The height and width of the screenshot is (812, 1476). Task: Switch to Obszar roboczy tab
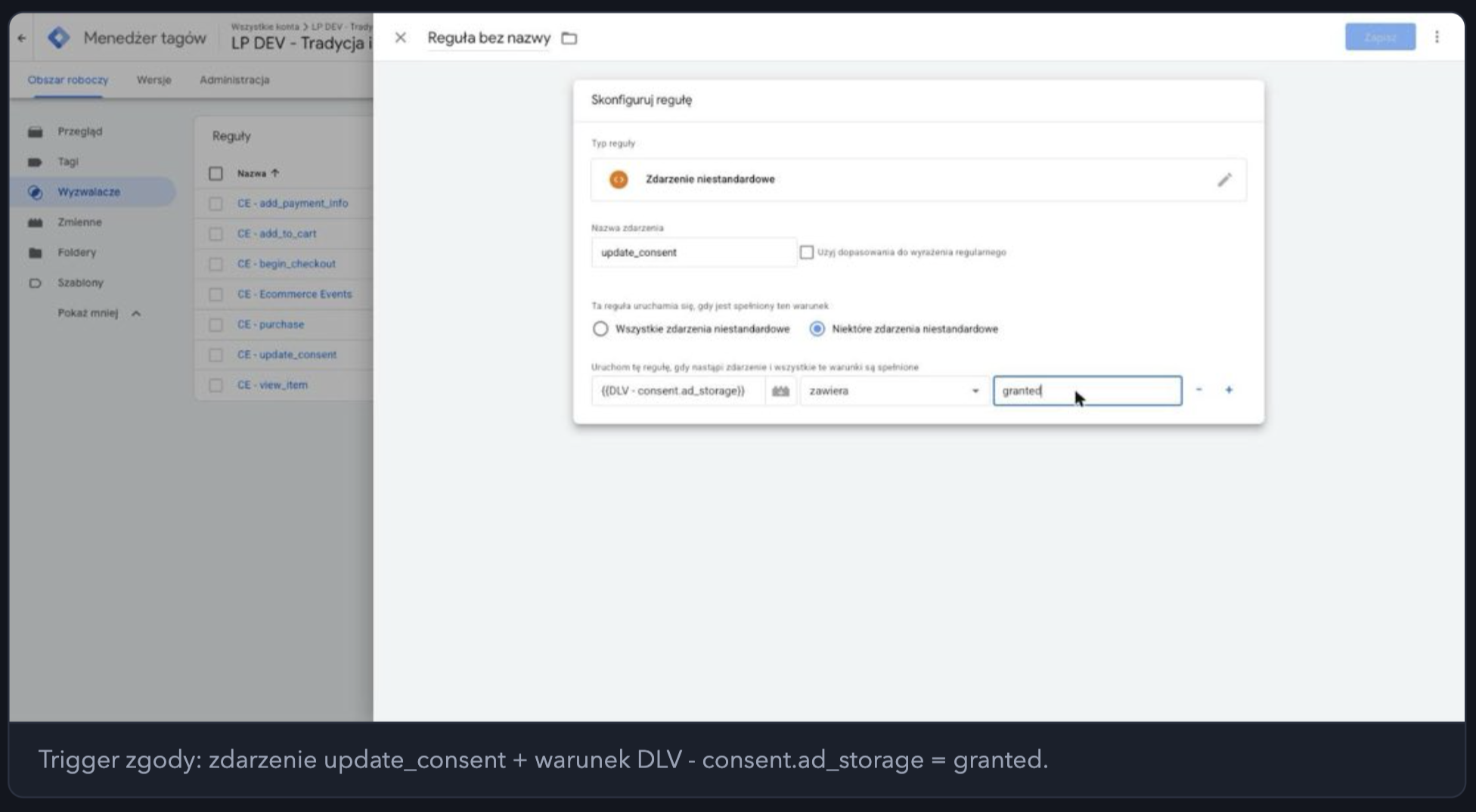pyautogui.click(x=68, y=79)
